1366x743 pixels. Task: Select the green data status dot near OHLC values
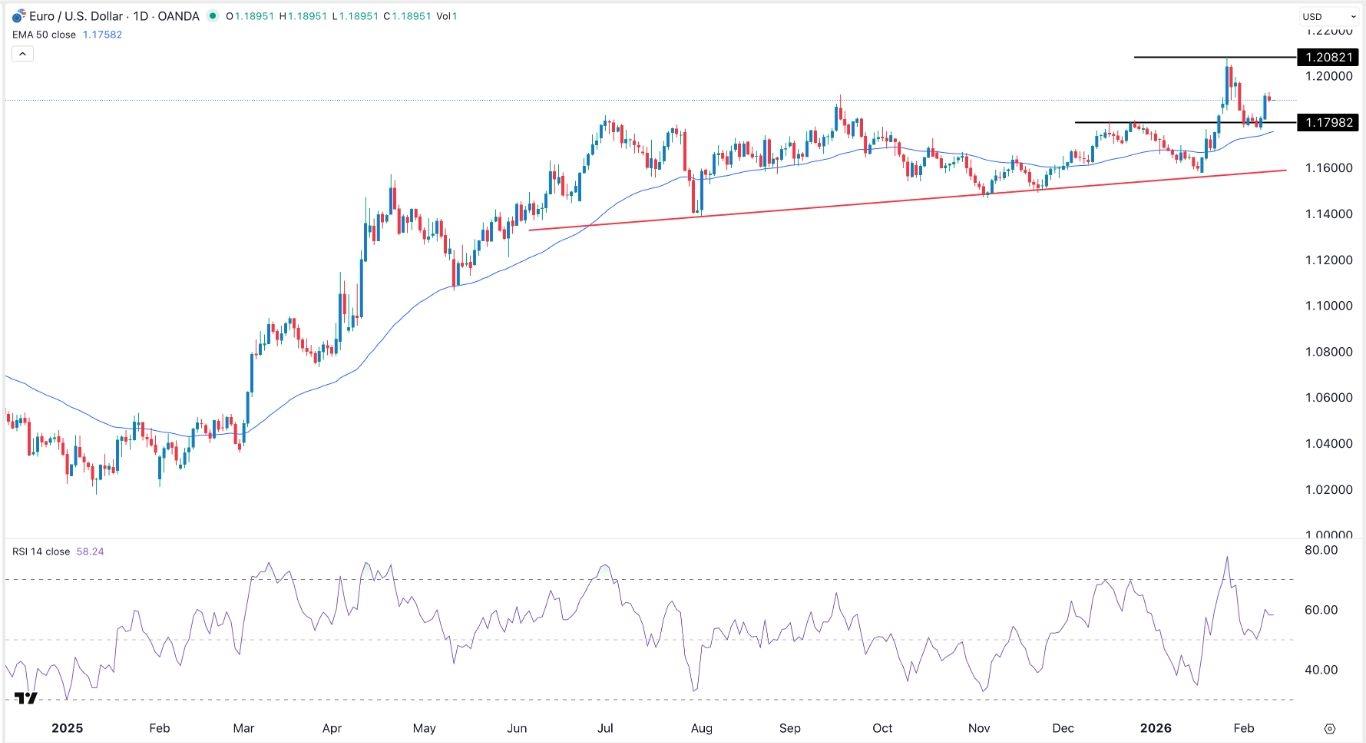click(213, 16)
